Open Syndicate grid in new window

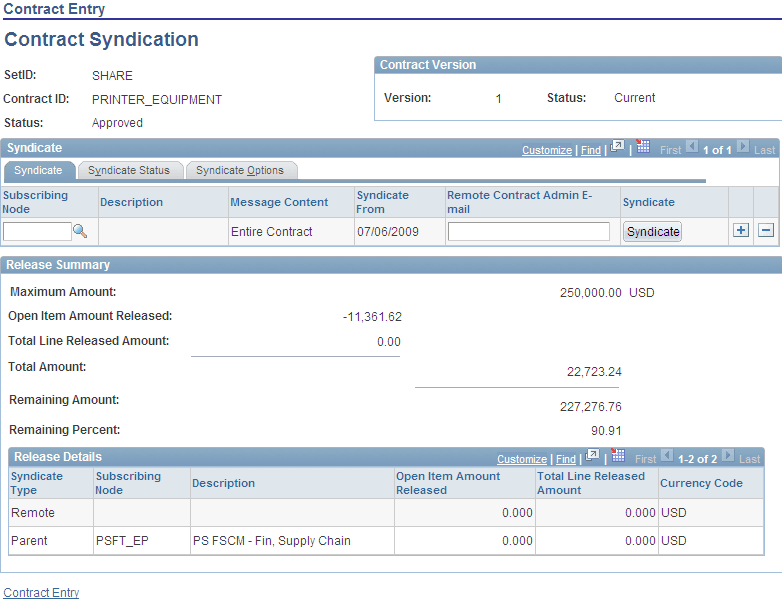click(617, 147)
